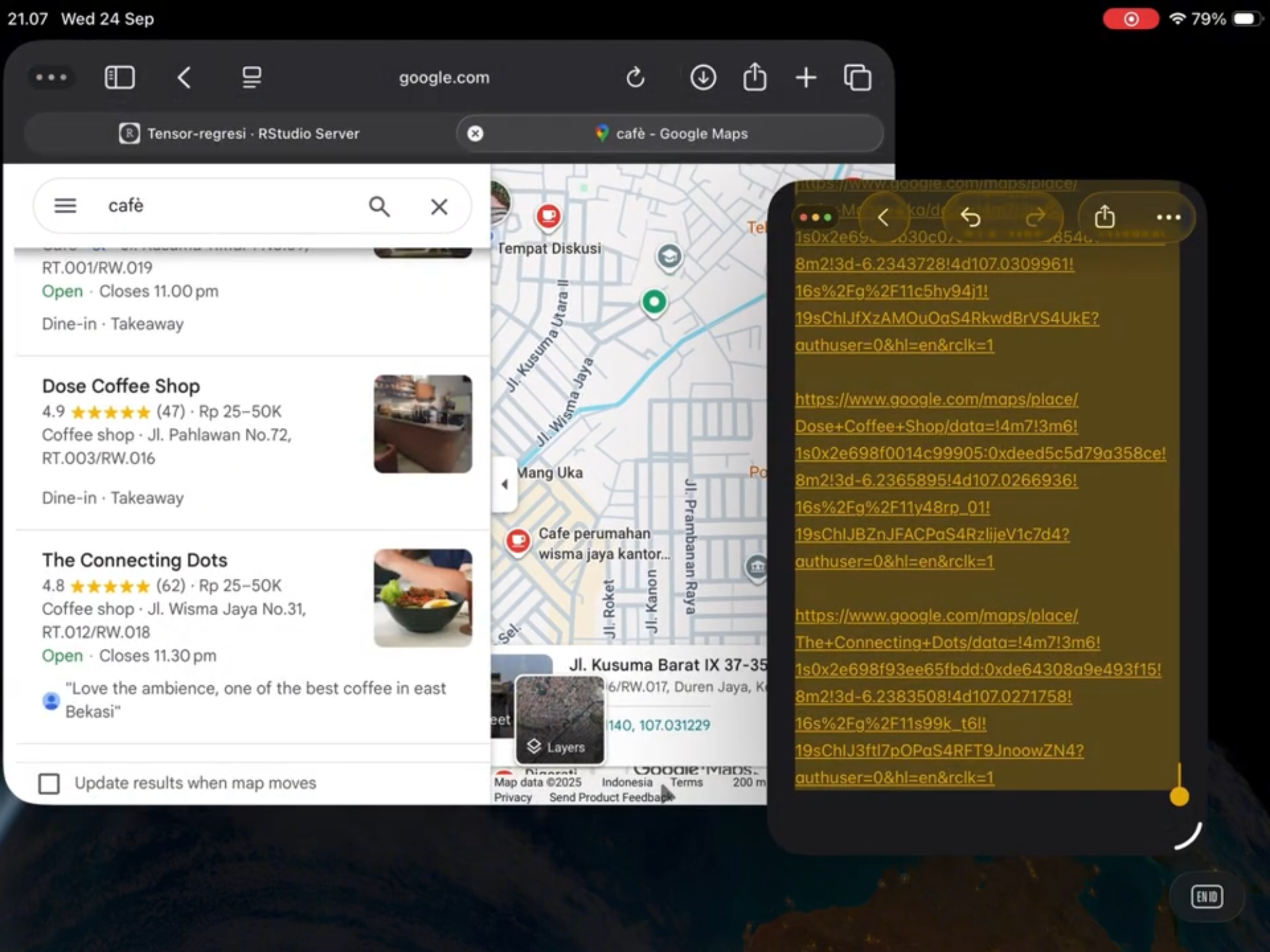The image size is (1270, 952).
Task: Open Dose Coffee Shop listing
Action: 121,386
